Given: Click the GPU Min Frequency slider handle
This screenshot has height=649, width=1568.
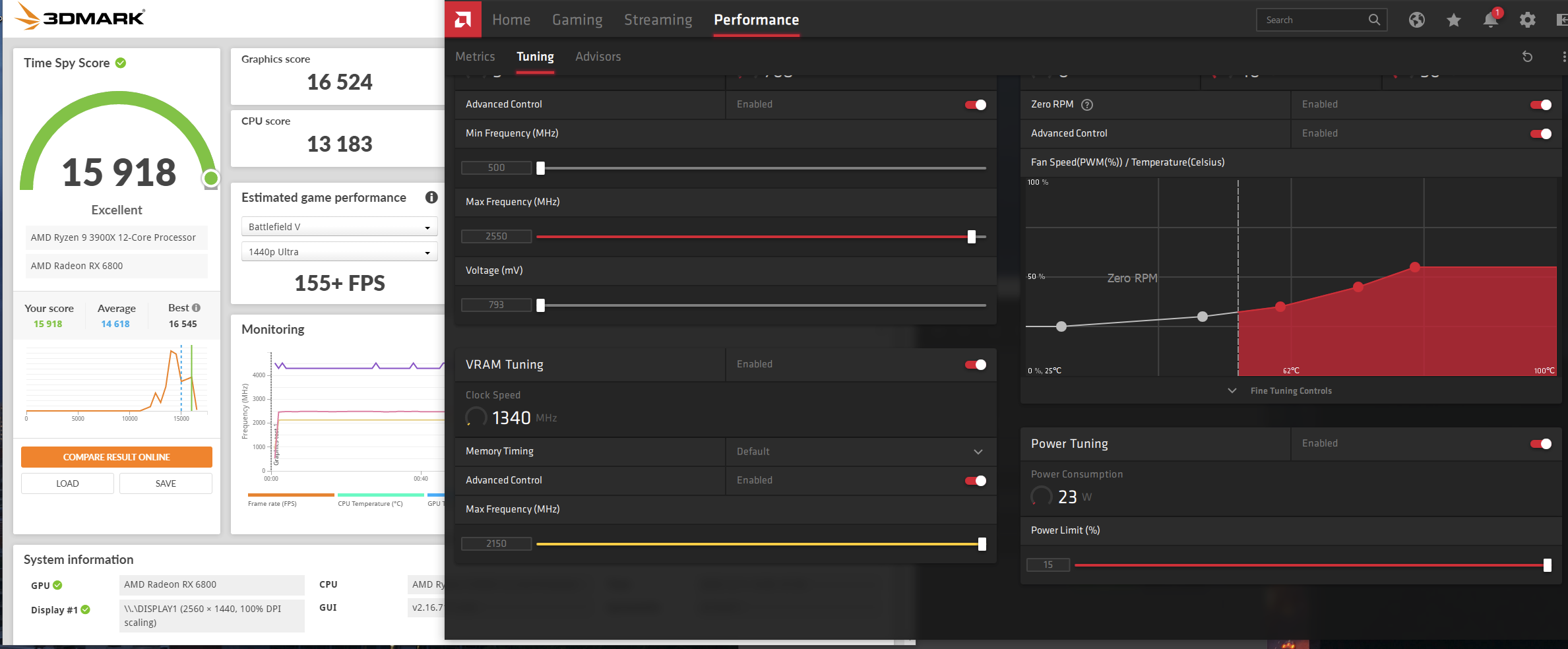Looking at the screenshot, I should tap(541, 168).
